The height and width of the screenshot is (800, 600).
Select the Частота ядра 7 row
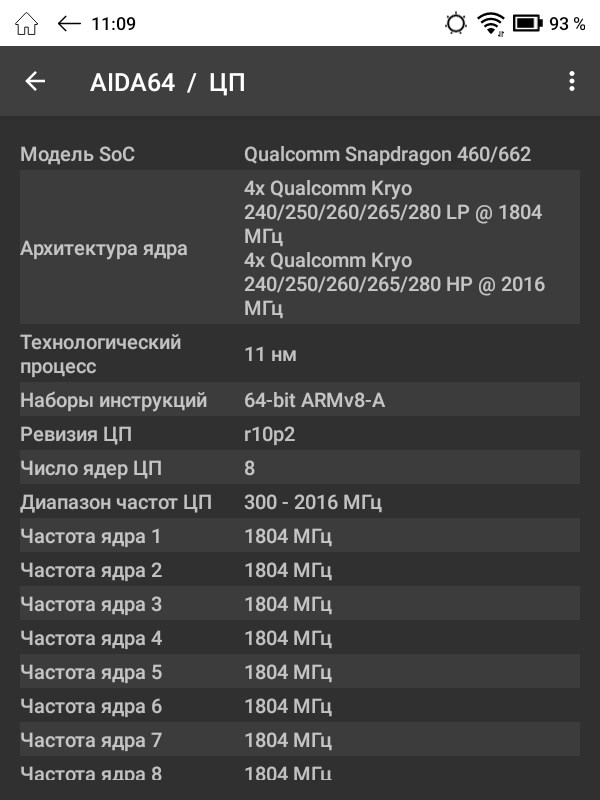(x=300, y=741)
